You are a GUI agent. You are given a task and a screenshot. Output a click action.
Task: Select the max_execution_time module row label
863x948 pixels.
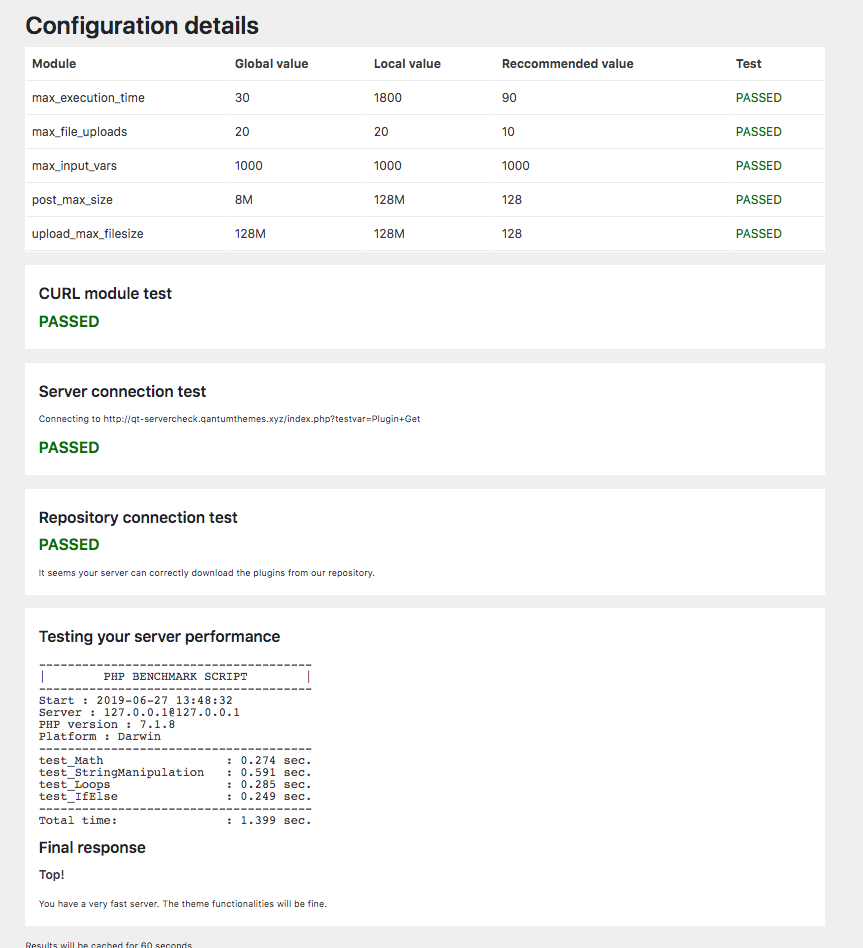coord(88,98)
